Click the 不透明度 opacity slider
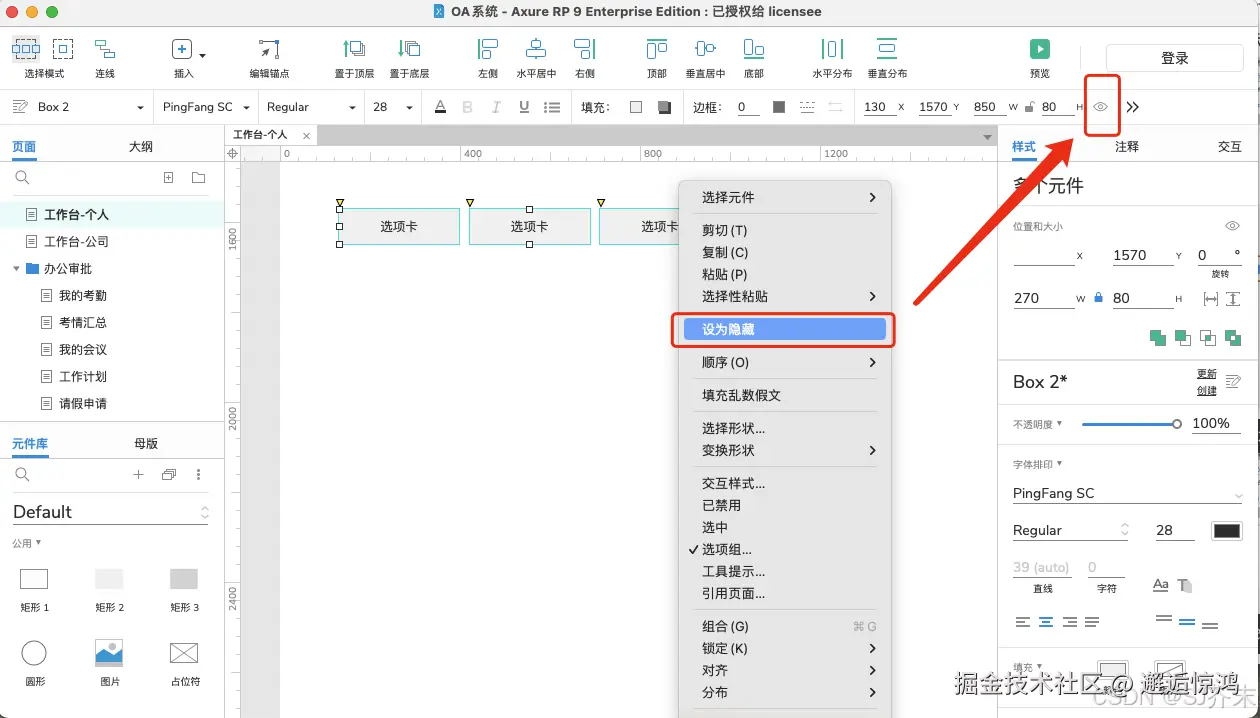 coord(1131,424)
